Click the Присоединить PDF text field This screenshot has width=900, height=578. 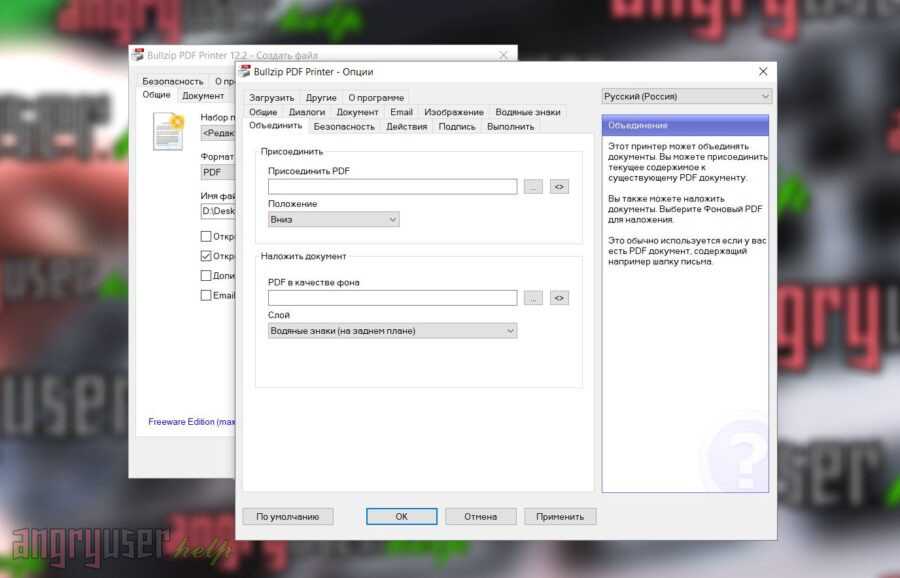pos(392,187)
